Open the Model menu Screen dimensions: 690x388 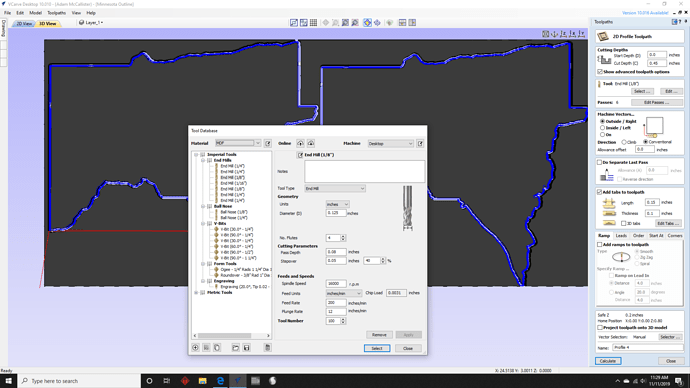click(x=35, y=13)
